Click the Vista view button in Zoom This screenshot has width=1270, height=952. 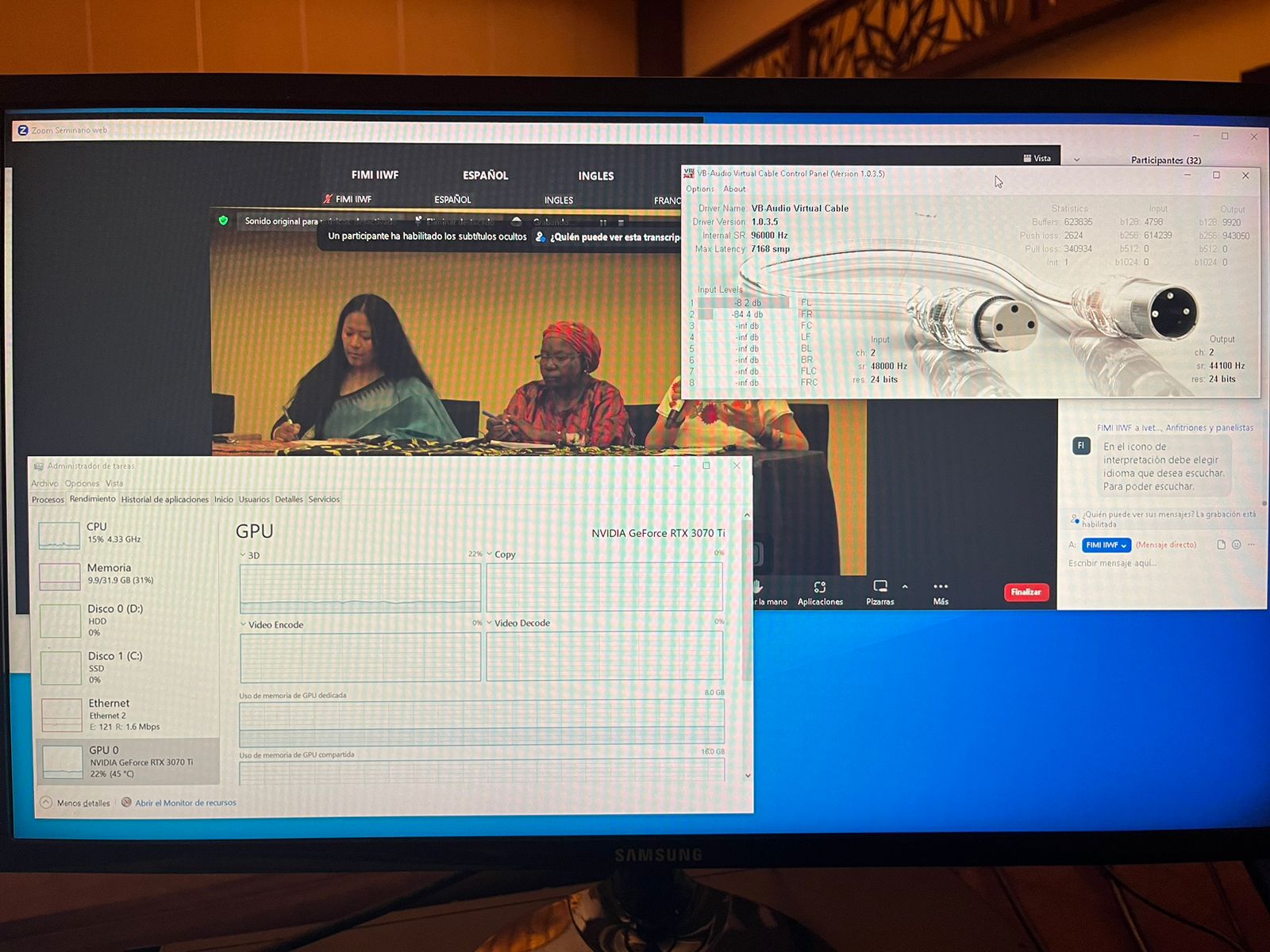(x=1037, y=159)
